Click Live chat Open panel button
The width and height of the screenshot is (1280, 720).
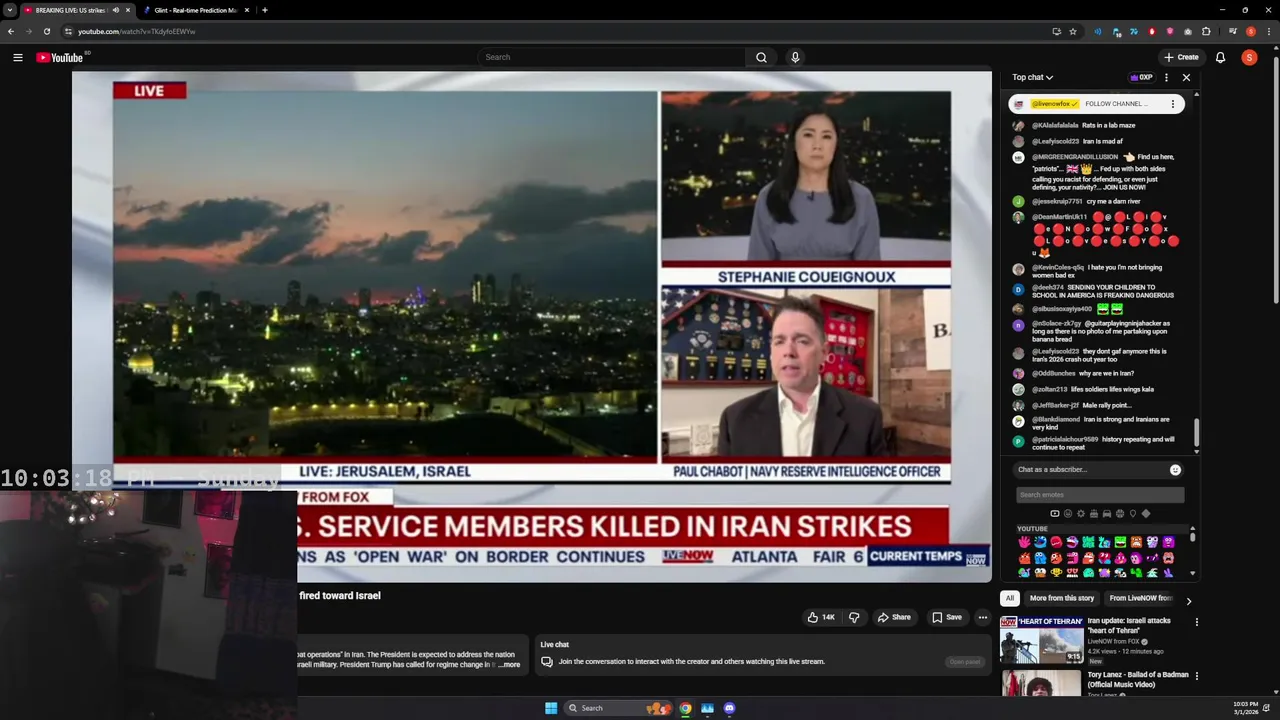coord(965,661)
